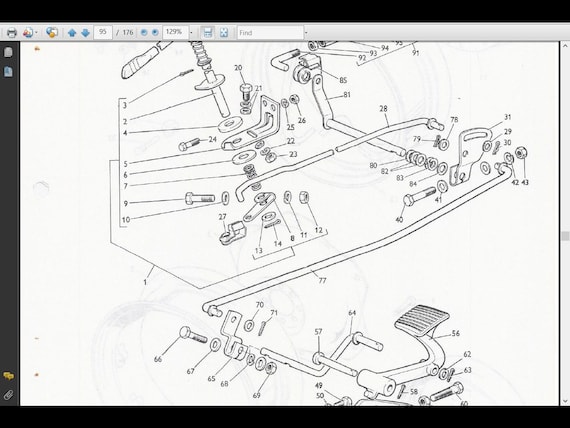Click the Print icon in the toolbar
Viewport: 570px width, 428px height.
pos(12,32)
